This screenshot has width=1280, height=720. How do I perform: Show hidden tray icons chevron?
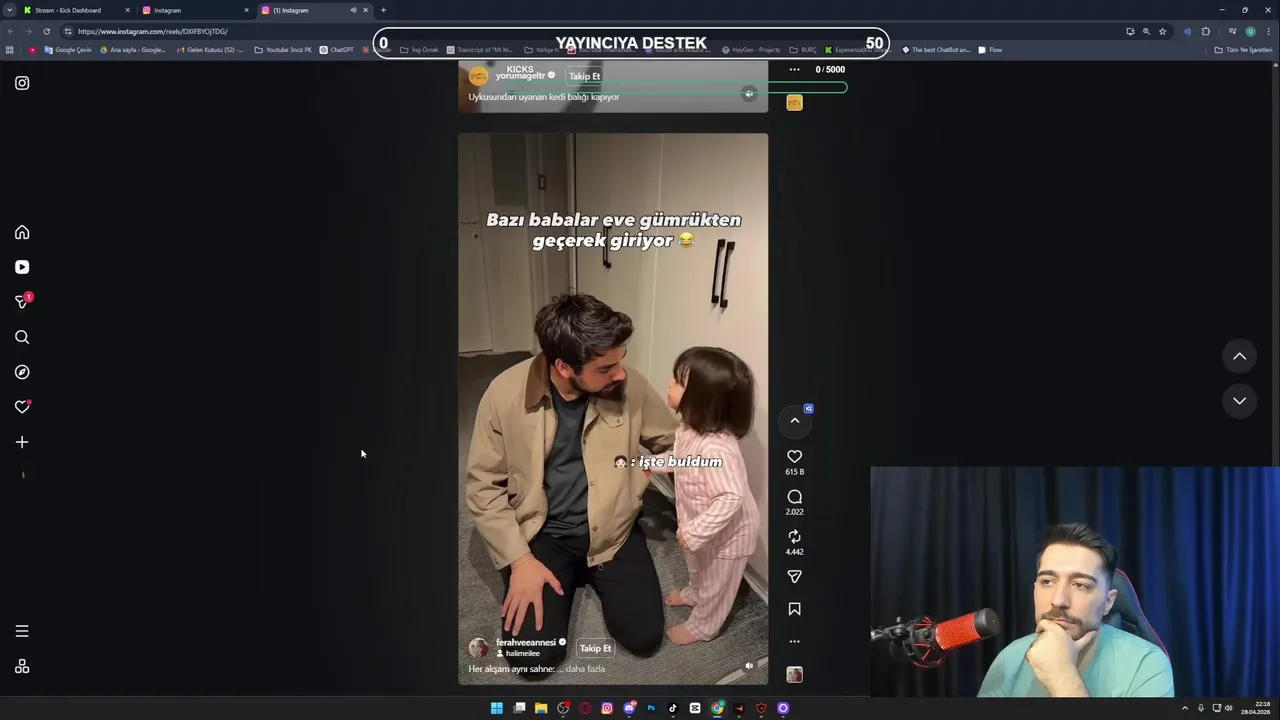[1185, 708]
